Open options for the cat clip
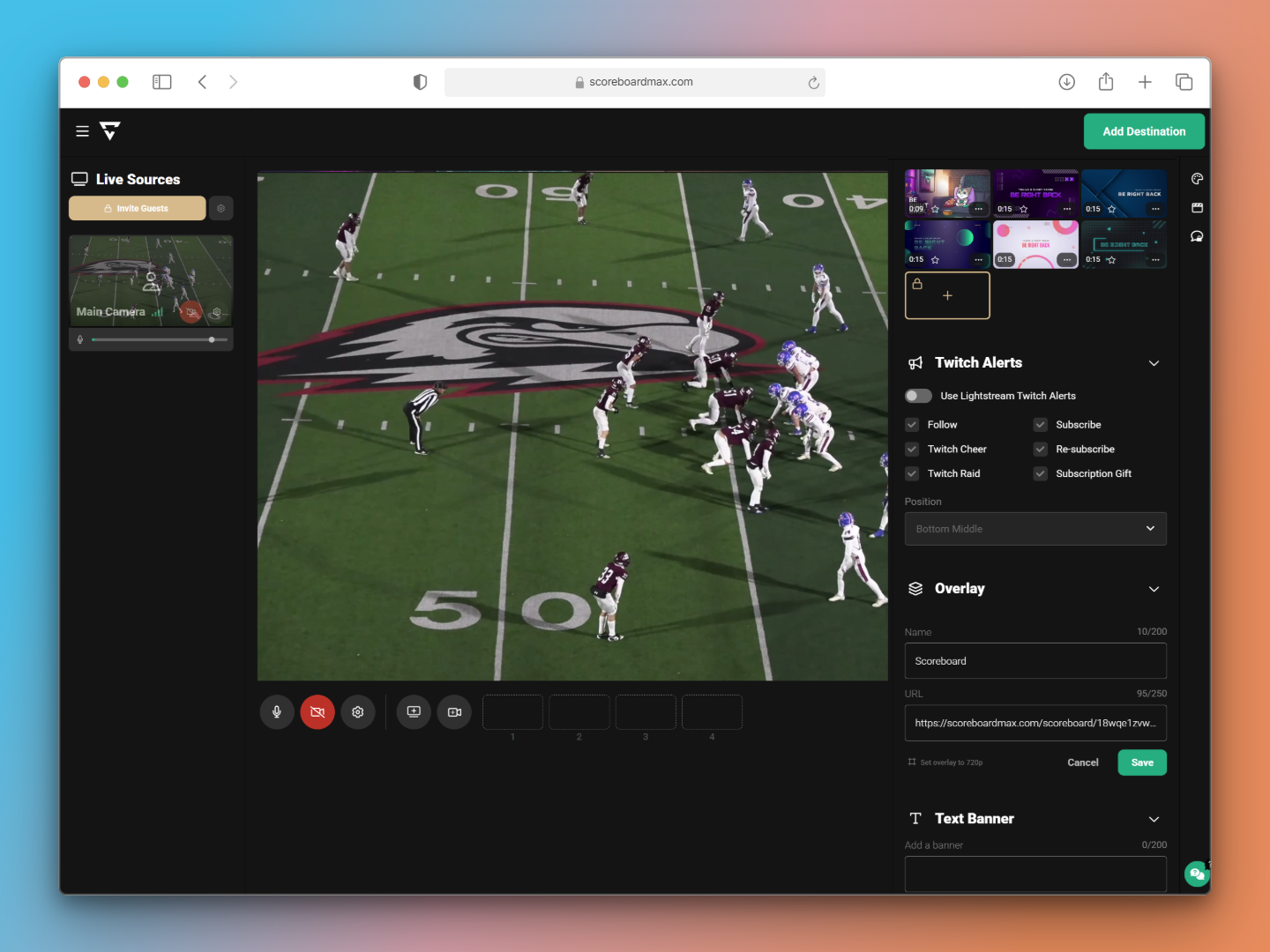 (978, 209)
